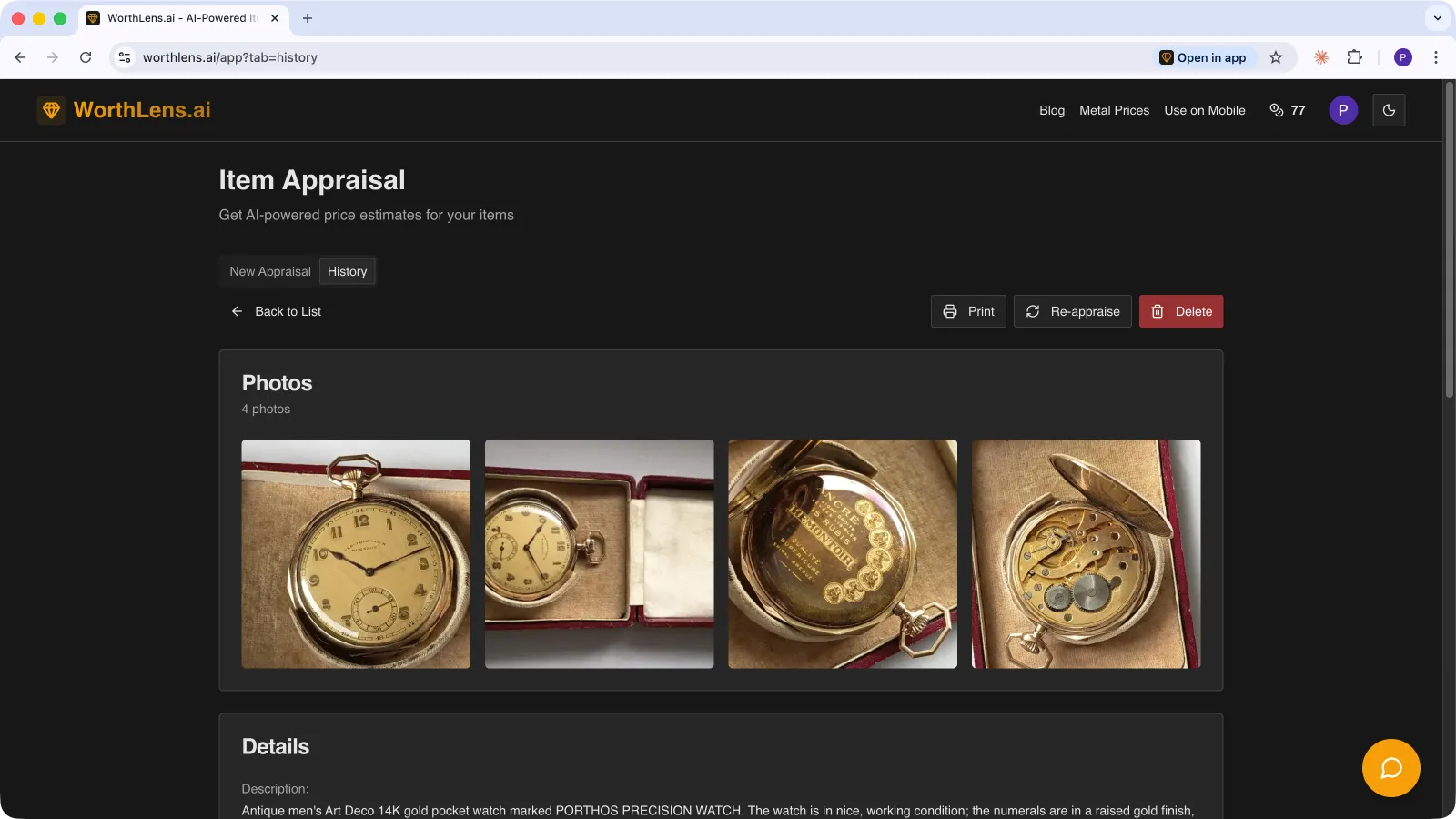The height and width of the screenshot is (819, 1456).
Task: Click the Open in app button
Action: 1203,57
